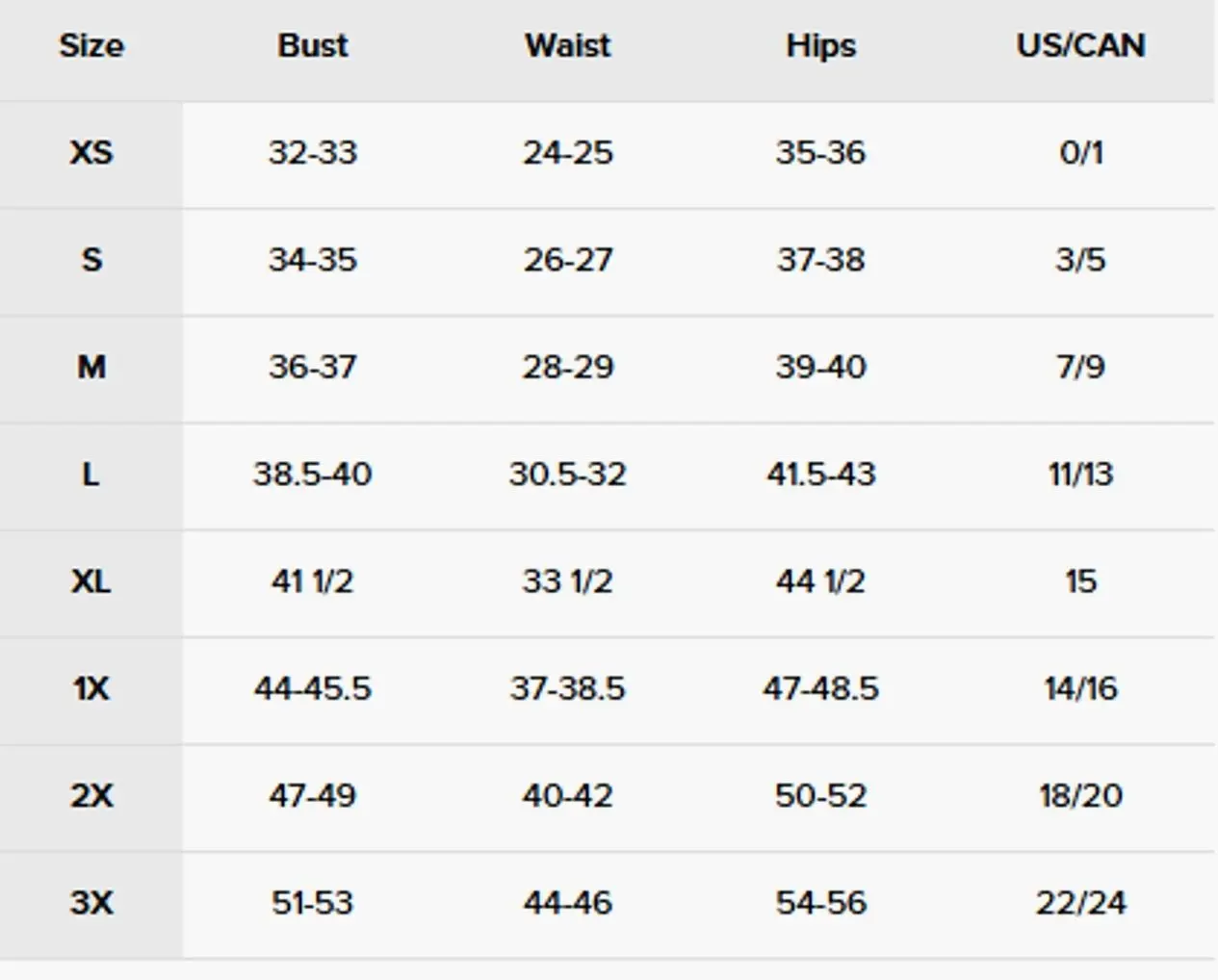Click the US/CAN value 22/24
The image size is (1218, 980).
click(x=1080, y=903)
